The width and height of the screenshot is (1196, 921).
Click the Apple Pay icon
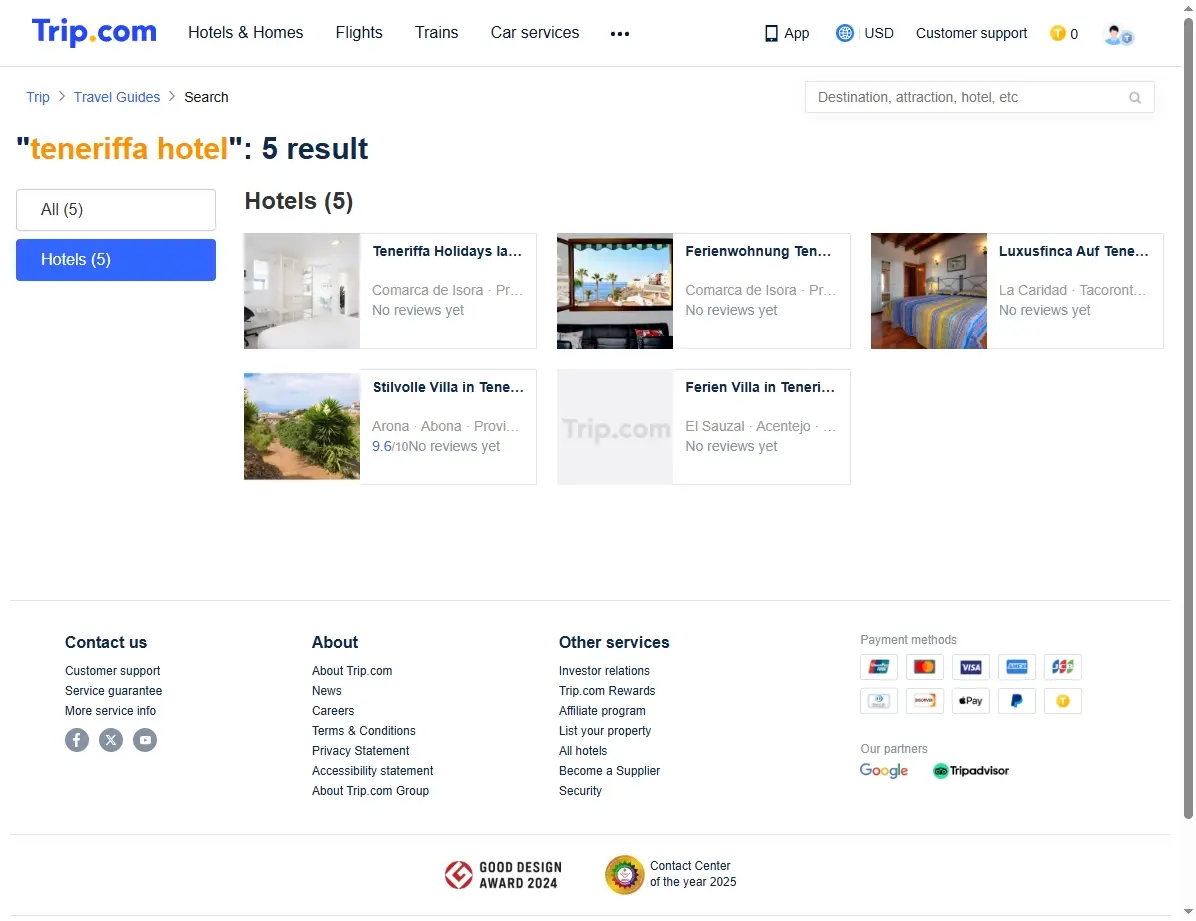click(970, 700)
